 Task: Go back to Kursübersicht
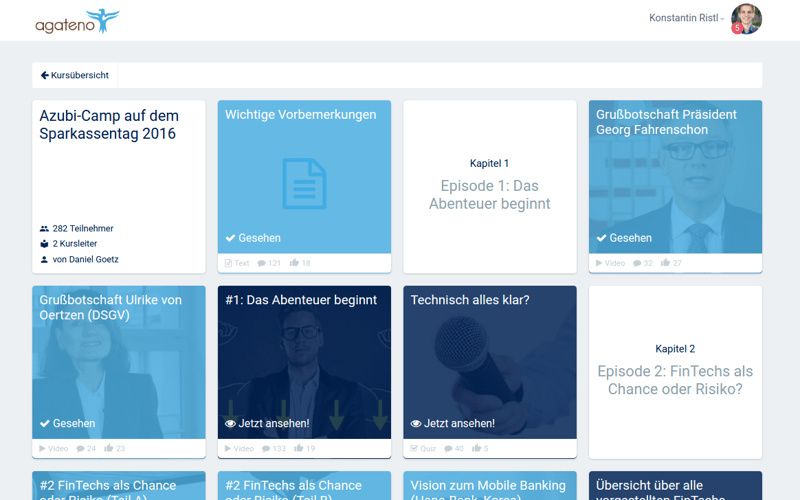coord(74,75)
